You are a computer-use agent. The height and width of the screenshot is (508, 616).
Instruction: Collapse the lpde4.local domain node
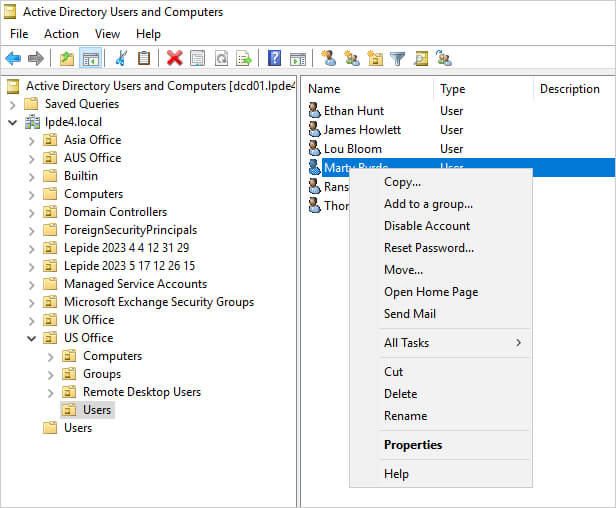13,123
